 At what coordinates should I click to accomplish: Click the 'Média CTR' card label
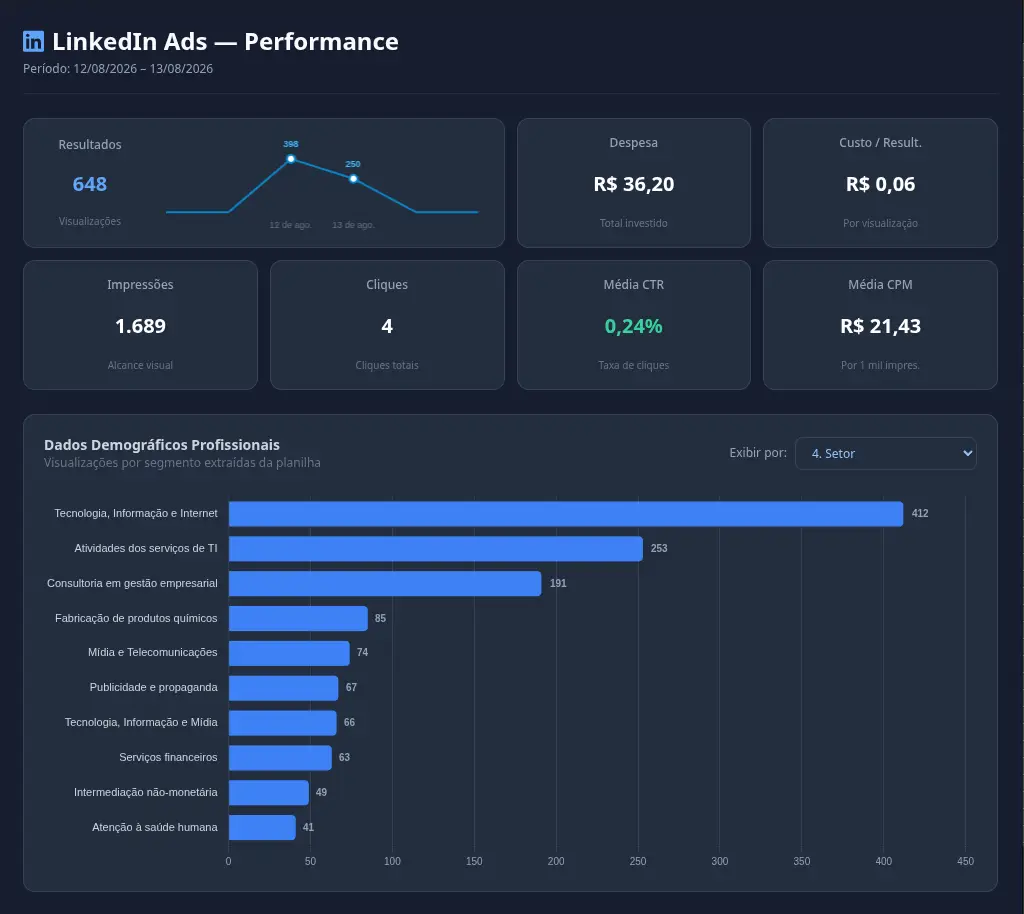click(x=633, y=285)
